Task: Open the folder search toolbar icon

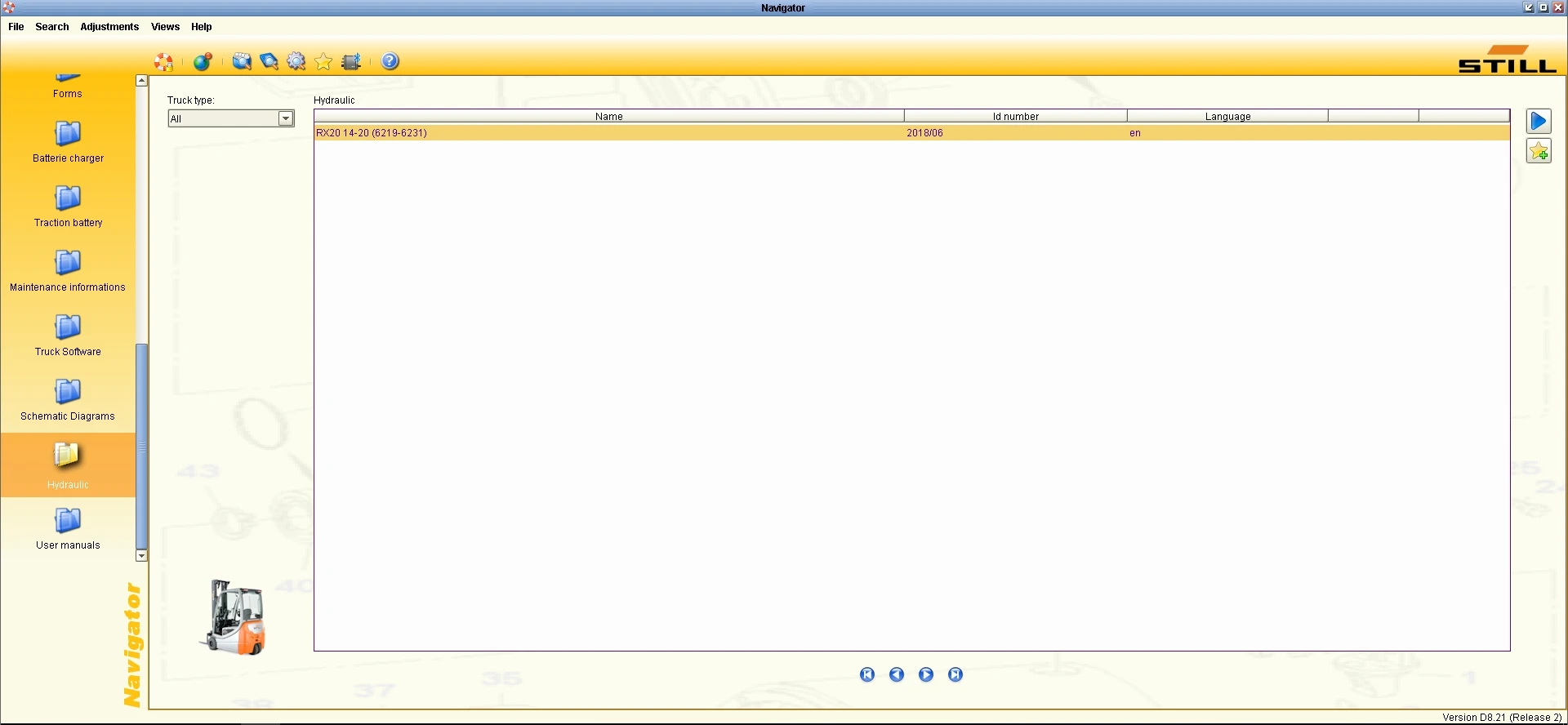Action: pyautogui.click(x=242, y=61)
